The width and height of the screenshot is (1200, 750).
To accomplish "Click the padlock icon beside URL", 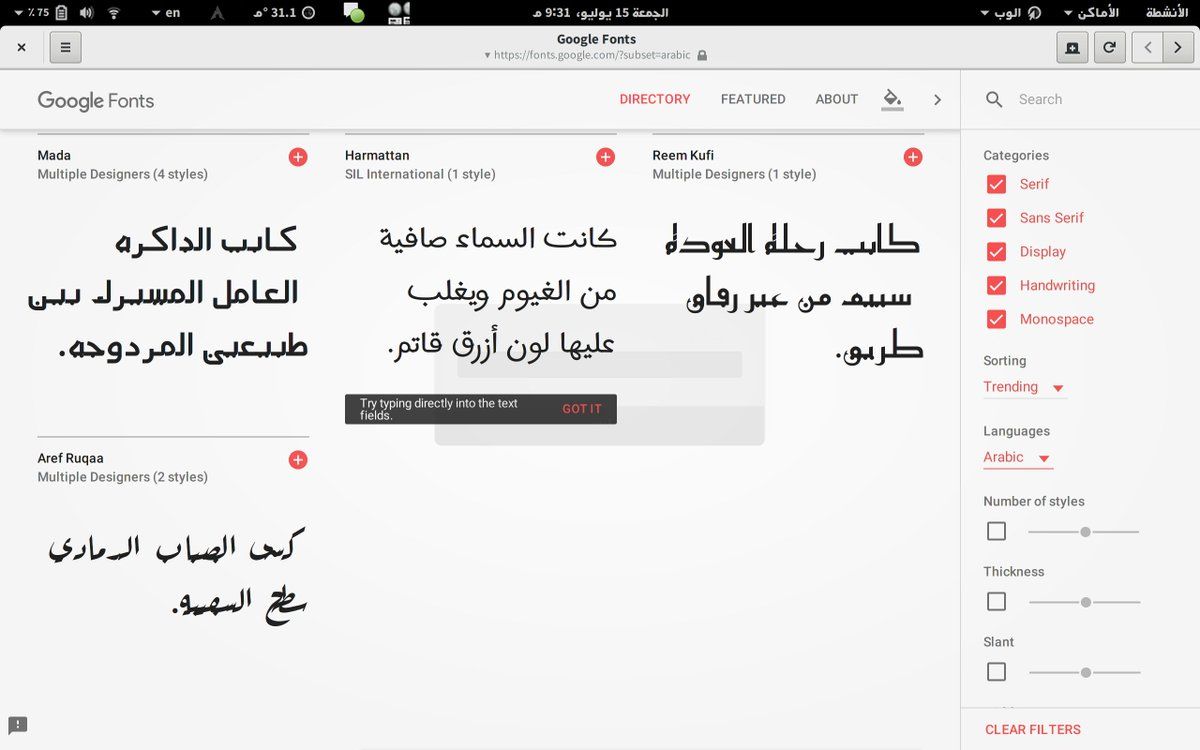I will coord(702,56).
